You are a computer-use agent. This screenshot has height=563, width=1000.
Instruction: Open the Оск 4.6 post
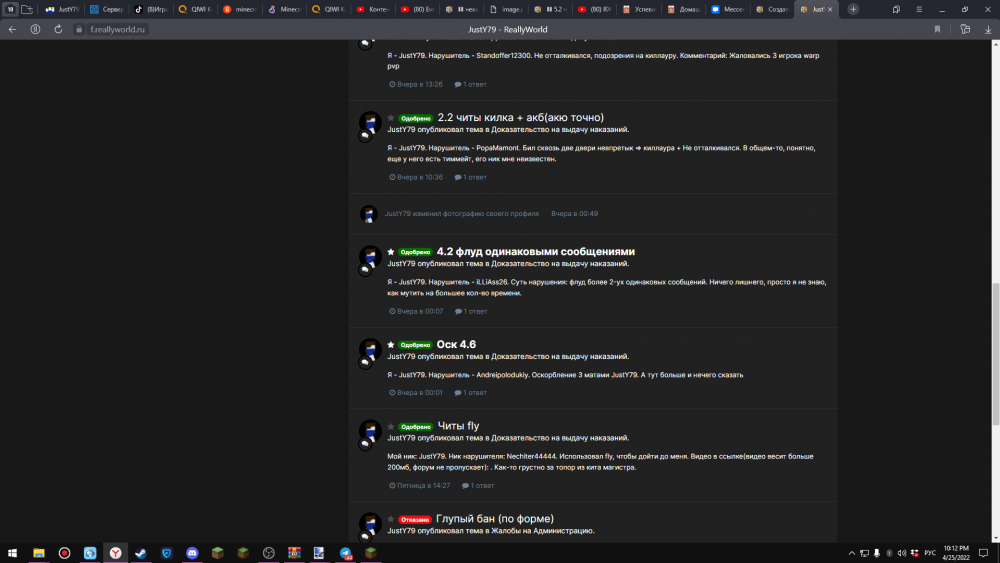pyautogui.click(x=456, y=344)
